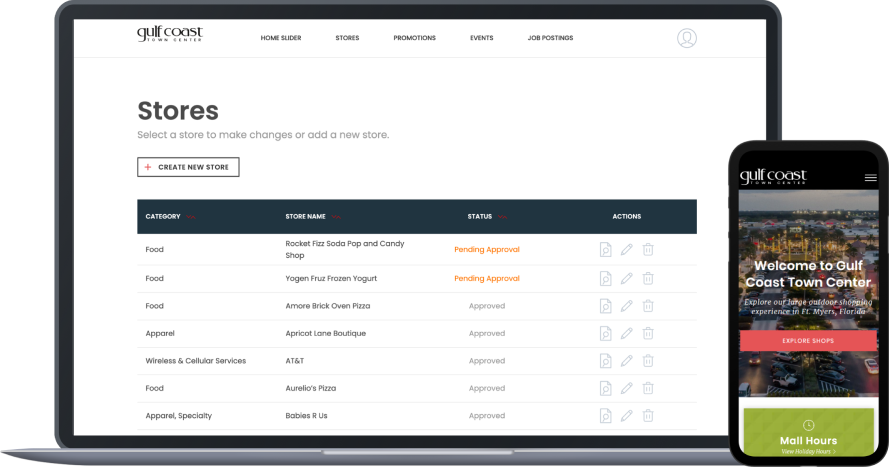
Task: Delete the Rocket Fizz Soda Pop store
Action: (648, 250)
